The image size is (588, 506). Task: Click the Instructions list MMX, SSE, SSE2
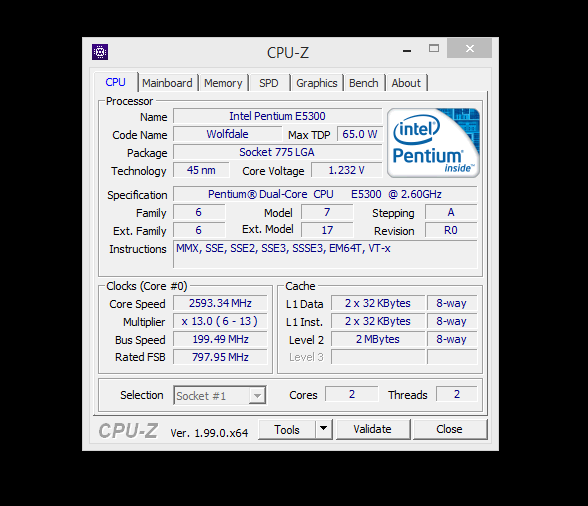[x=325, y=254]
